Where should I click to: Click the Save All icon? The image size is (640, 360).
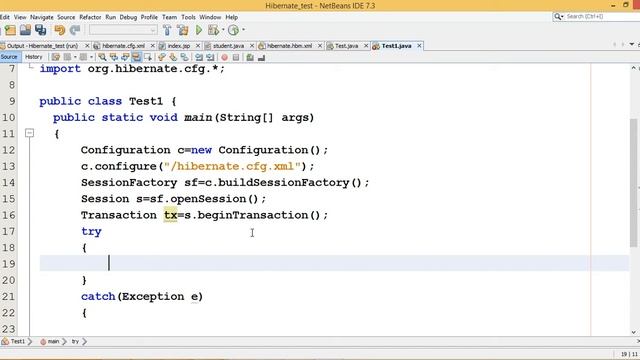[x=40, y=30]
